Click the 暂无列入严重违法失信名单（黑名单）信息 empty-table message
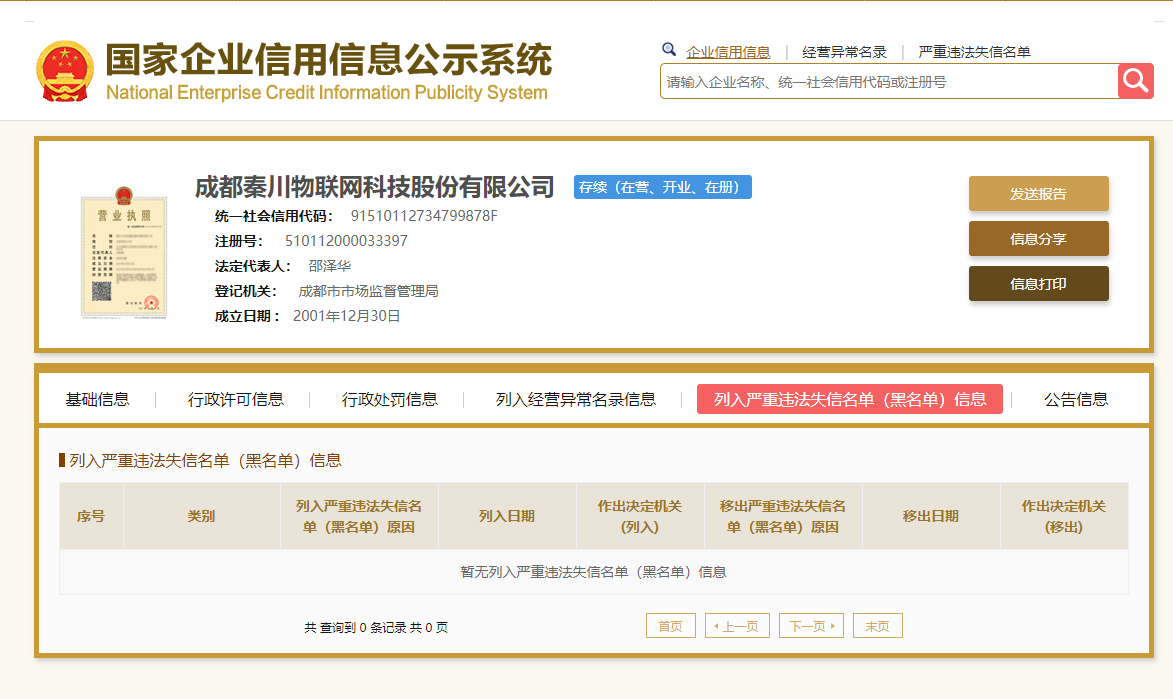Screen dimensions: 1173x699 point(593,573)
